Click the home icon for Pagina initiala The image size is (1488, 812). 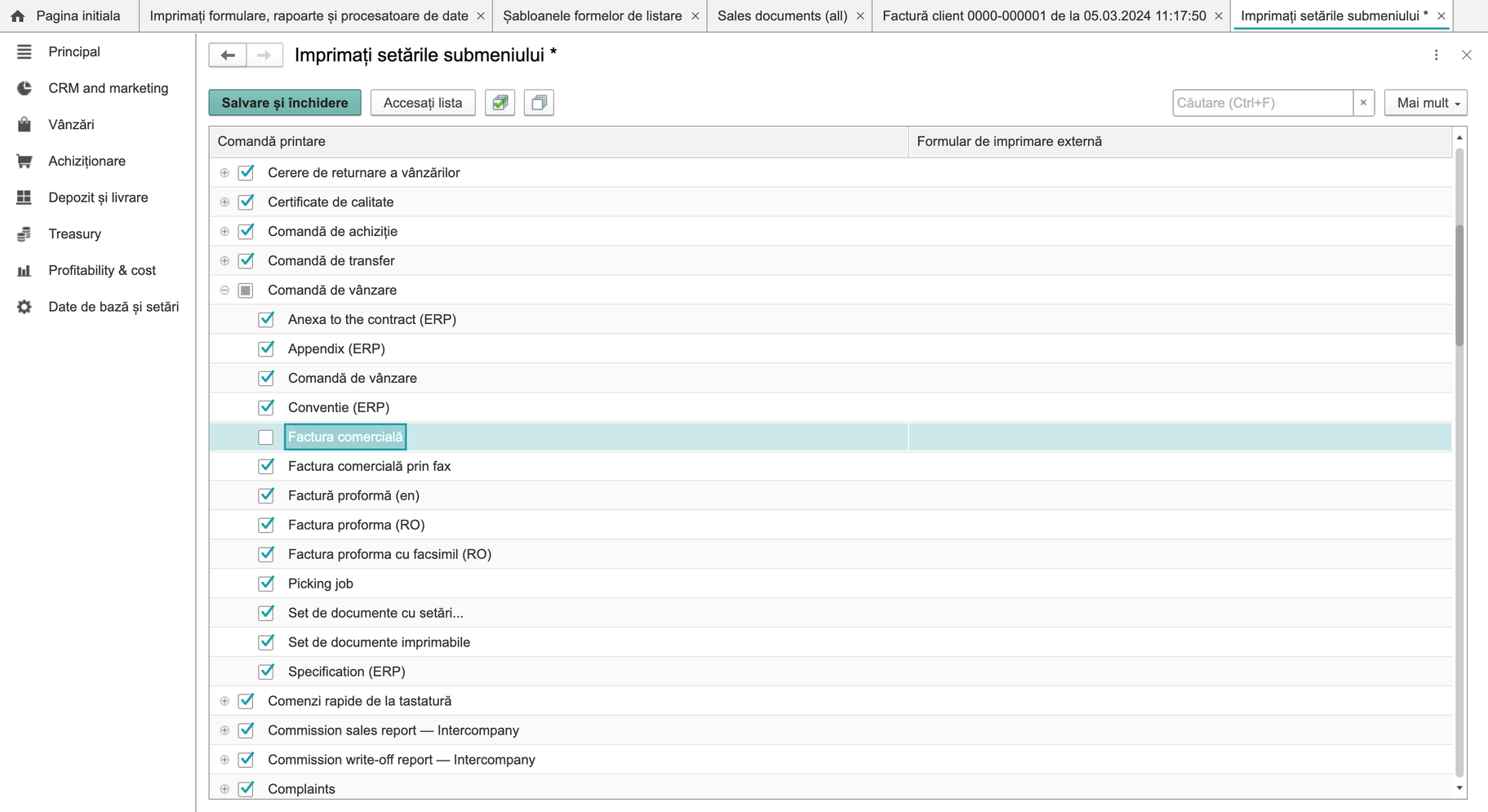(18, 16)
